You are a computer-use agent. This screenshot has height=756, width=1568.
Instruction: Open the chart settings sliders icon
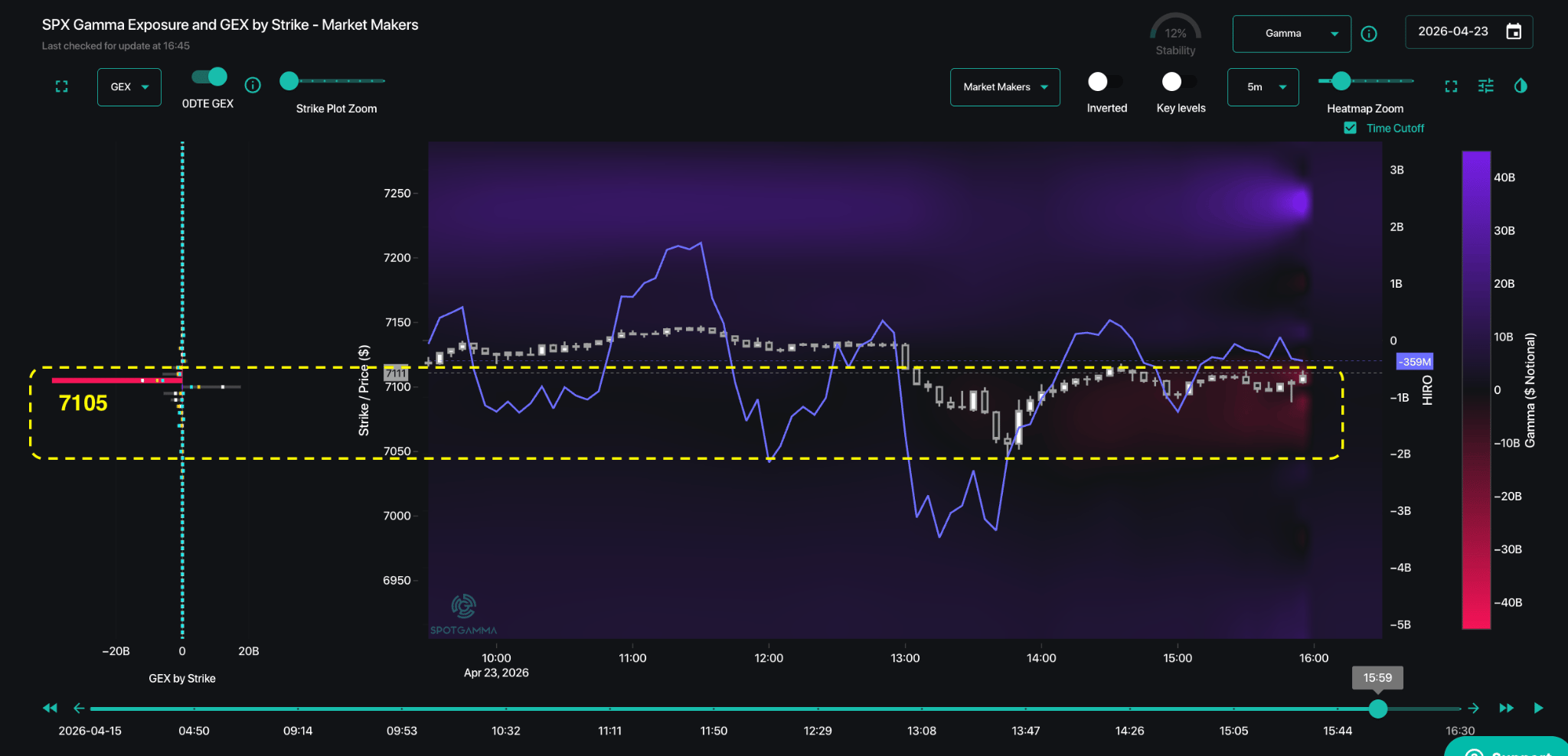click(1486, 86)
